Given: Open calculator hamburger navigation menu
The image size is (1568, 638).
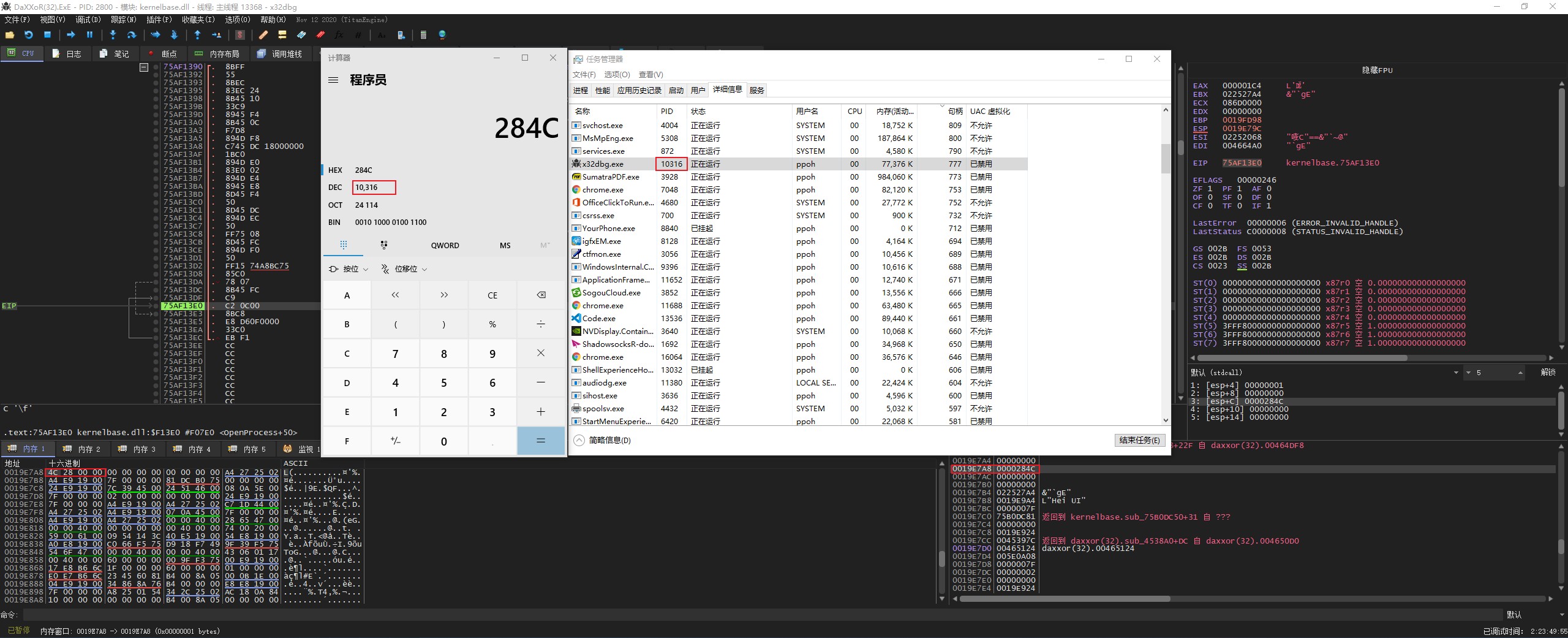Looking at the screenshot, I should pos(333,80).
